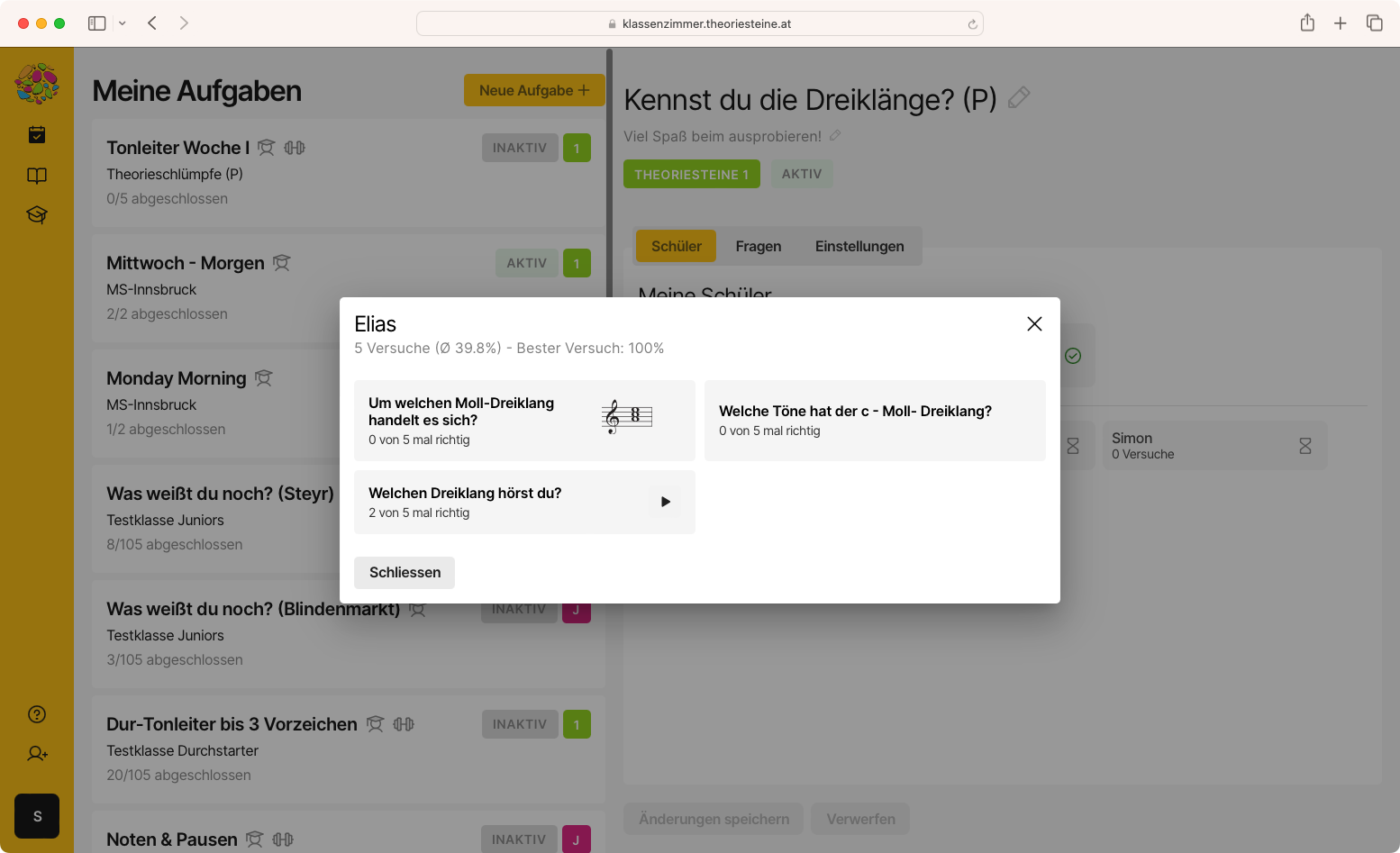Click the add user icon in the sidebar
The height and width of the screenshot is (853, 1400).
coord(37,754)
